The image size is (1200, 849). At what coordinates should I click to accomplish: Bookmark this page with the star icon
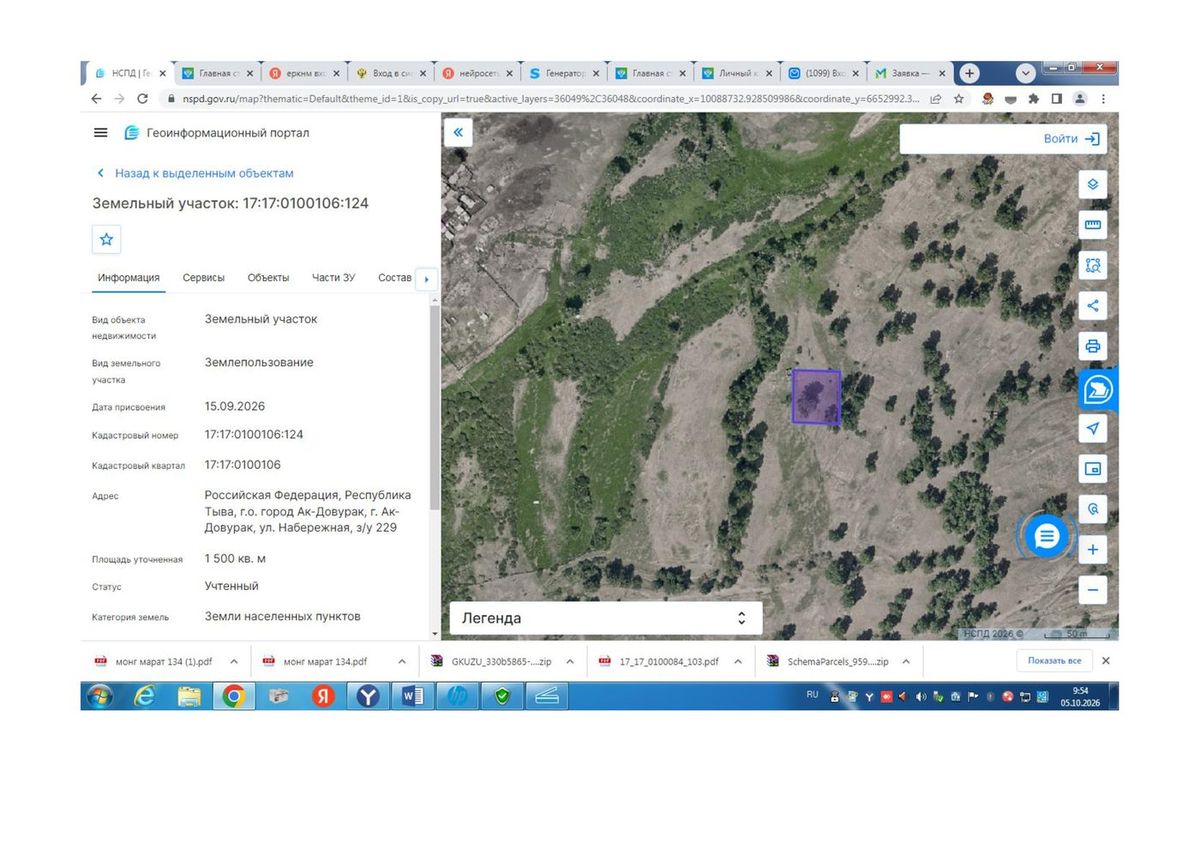(959, 99)
